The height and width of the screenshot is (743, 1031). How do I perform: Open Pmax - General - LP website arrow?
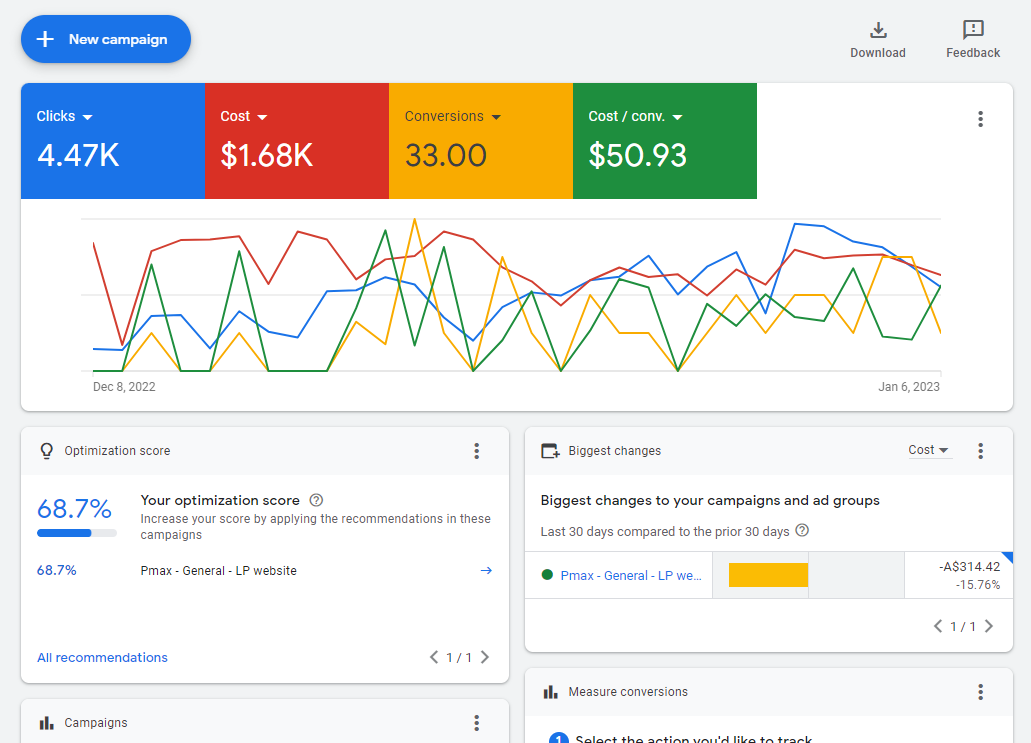pos(486,571)
